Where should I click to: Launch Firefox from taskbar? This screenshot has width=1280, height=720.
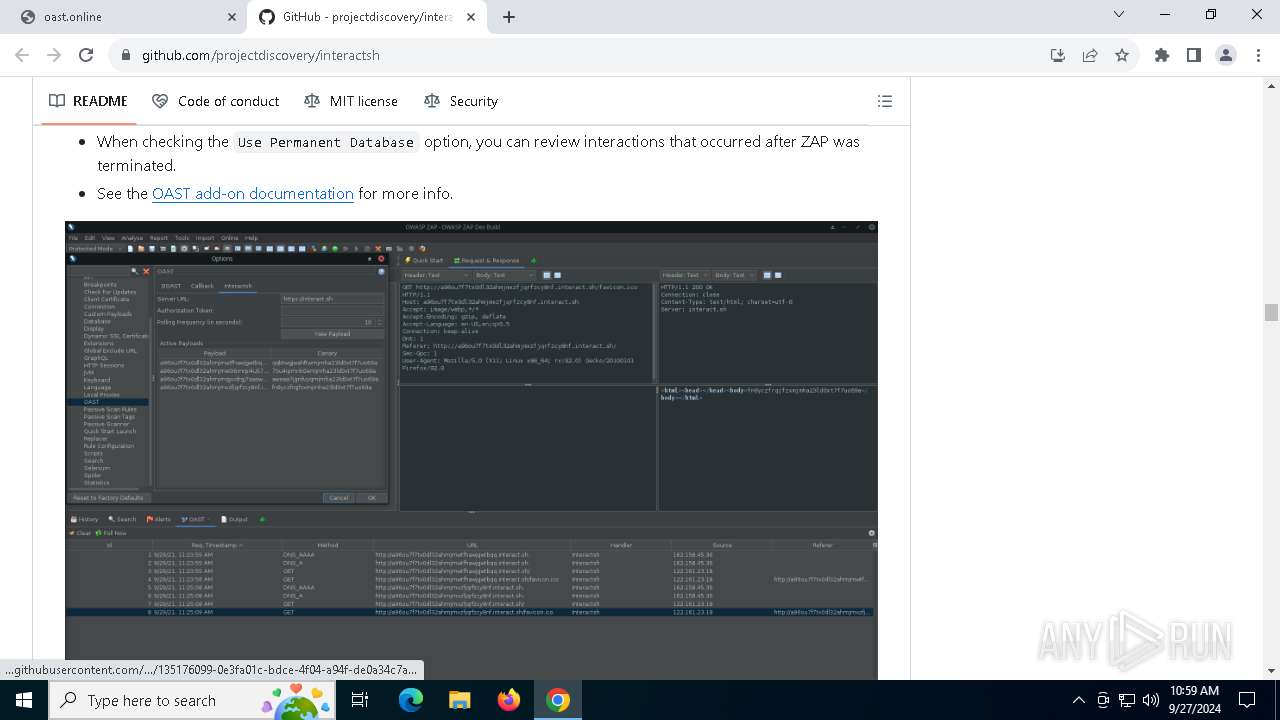(509, 700)
